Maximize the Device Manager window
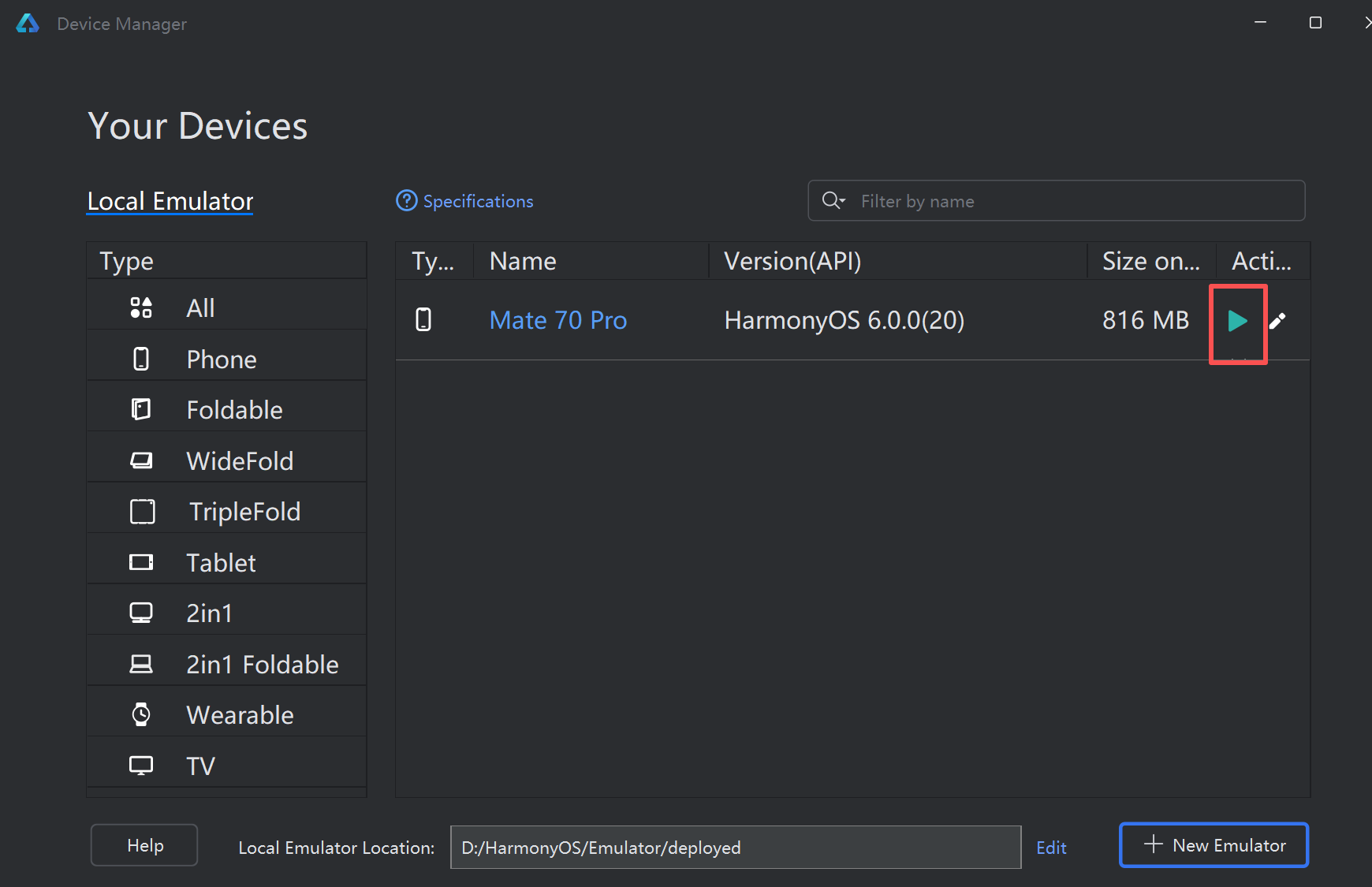Screen dimensions: 1372x887 click(1315, 23)
